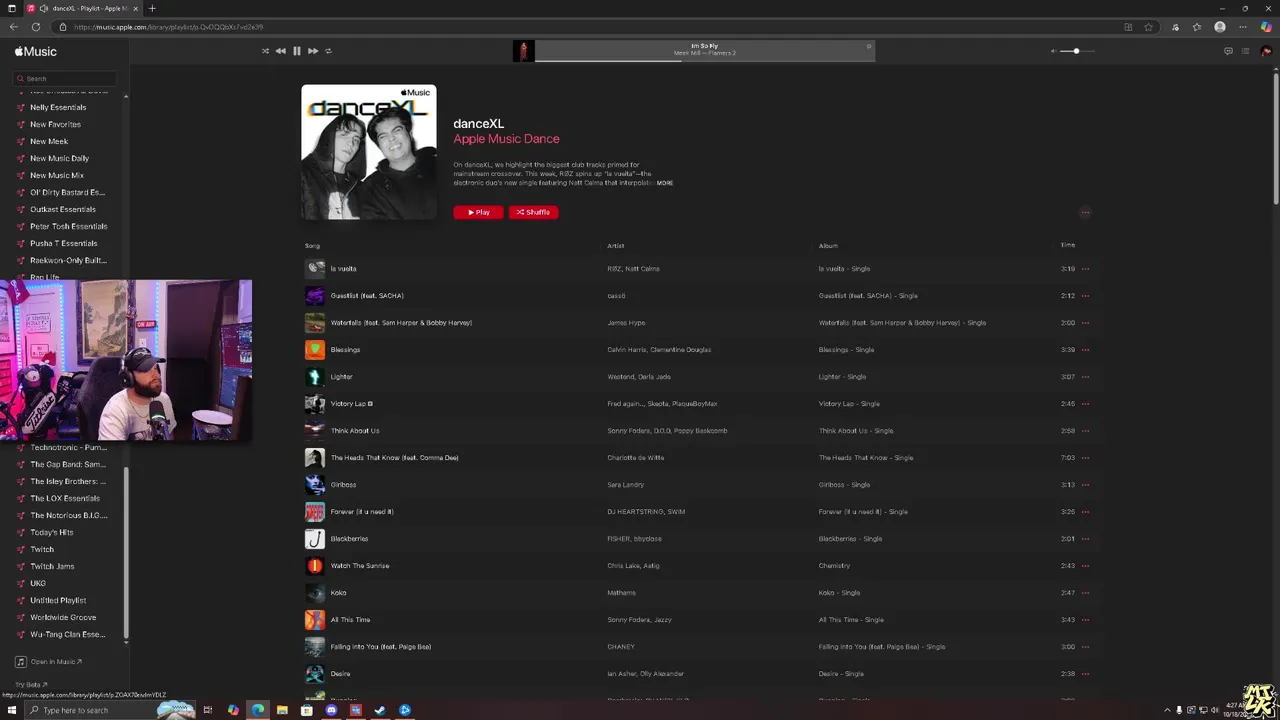Pause the current song
This screenshot has width=1280, height=720.
(x=297, y=51)
